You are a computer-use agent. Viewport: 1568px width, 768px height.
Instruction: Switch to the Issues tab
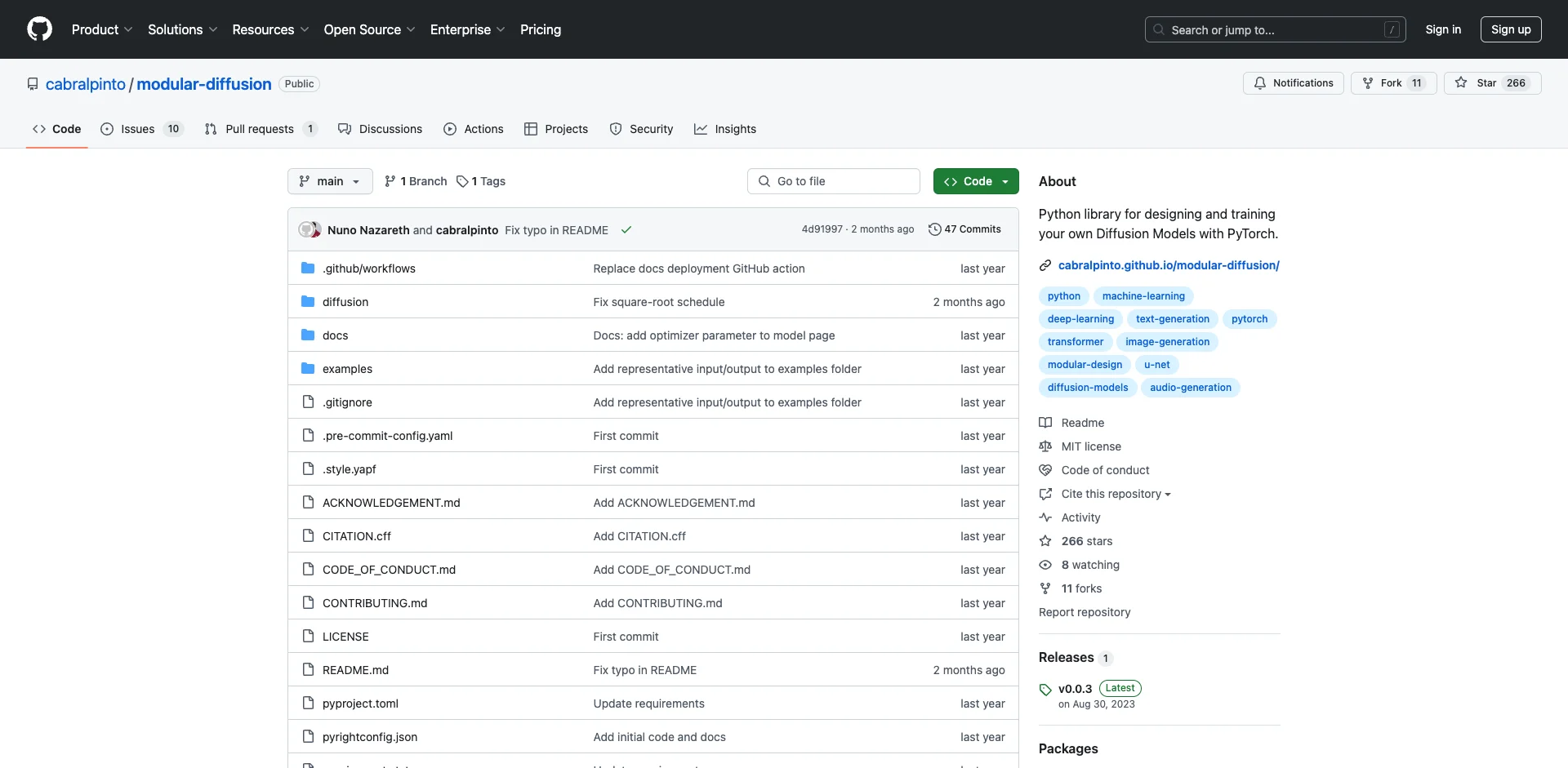pyautogui.click(x=142, y=129)
